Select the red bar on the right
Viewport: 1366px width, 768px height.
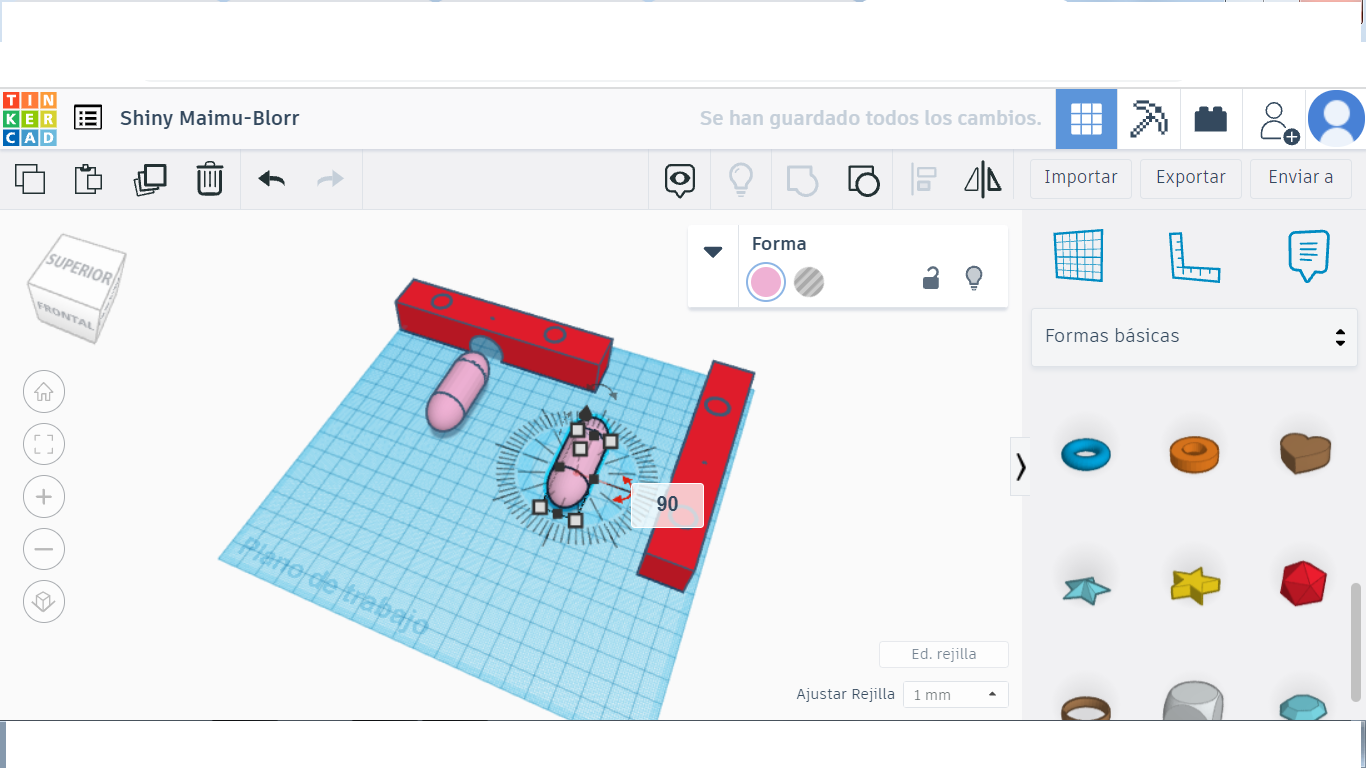[697, 476]
